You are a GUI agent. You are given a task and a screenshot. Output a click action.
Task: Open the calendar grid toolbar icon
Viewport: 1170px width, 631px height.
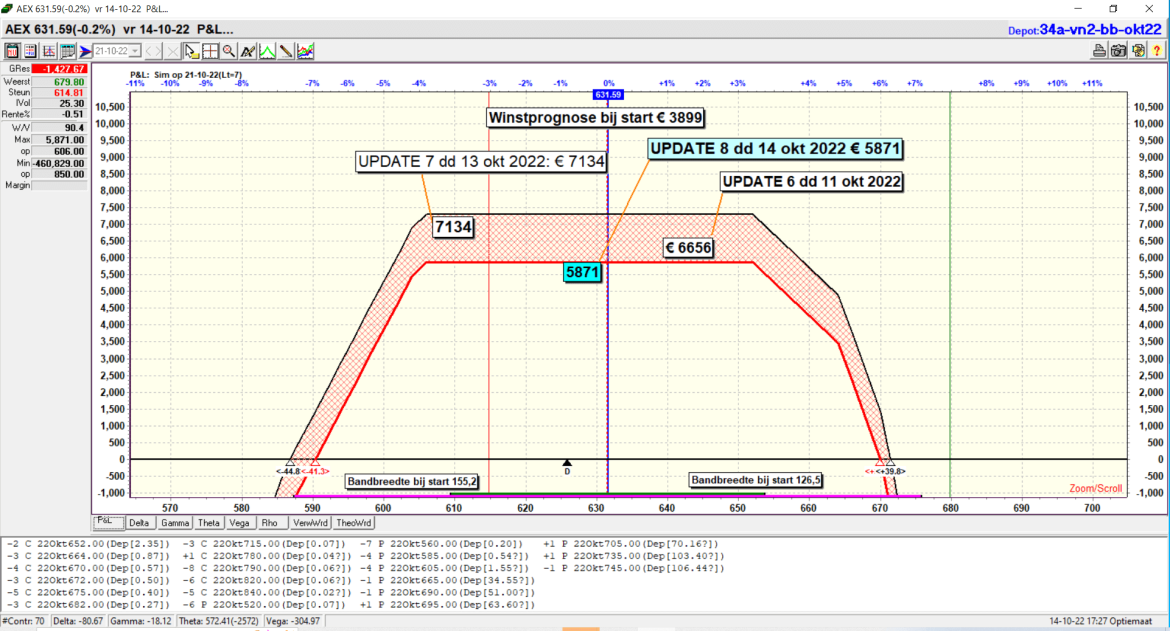click(67, 51)
